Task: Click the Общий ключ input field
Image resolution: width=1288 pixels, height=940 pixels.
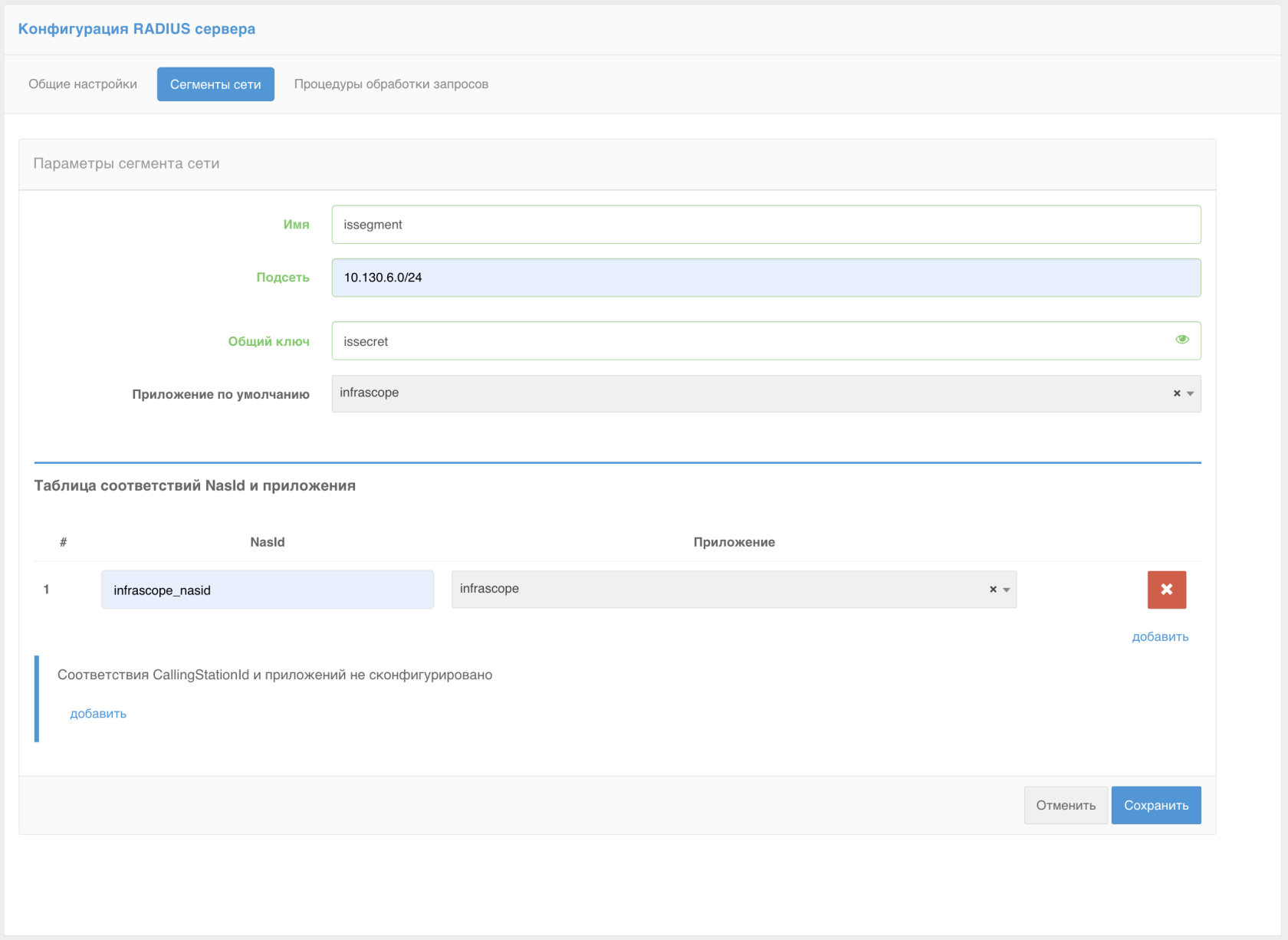Action: (751, 341)
